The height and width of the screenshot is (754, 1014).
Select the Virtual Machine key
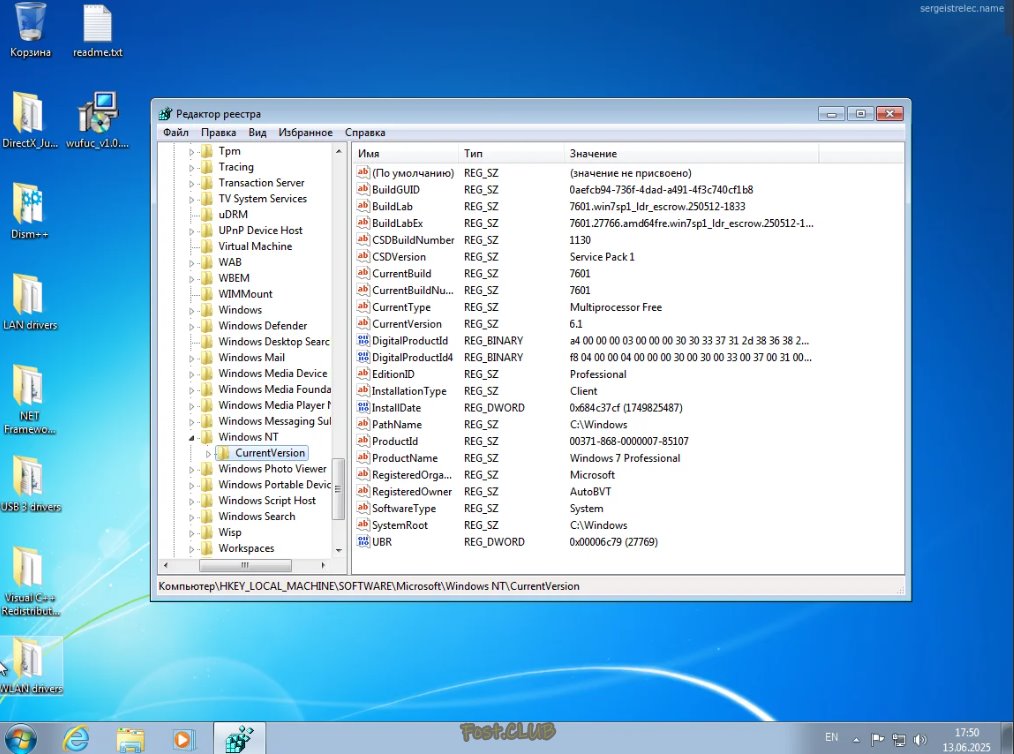255,246
